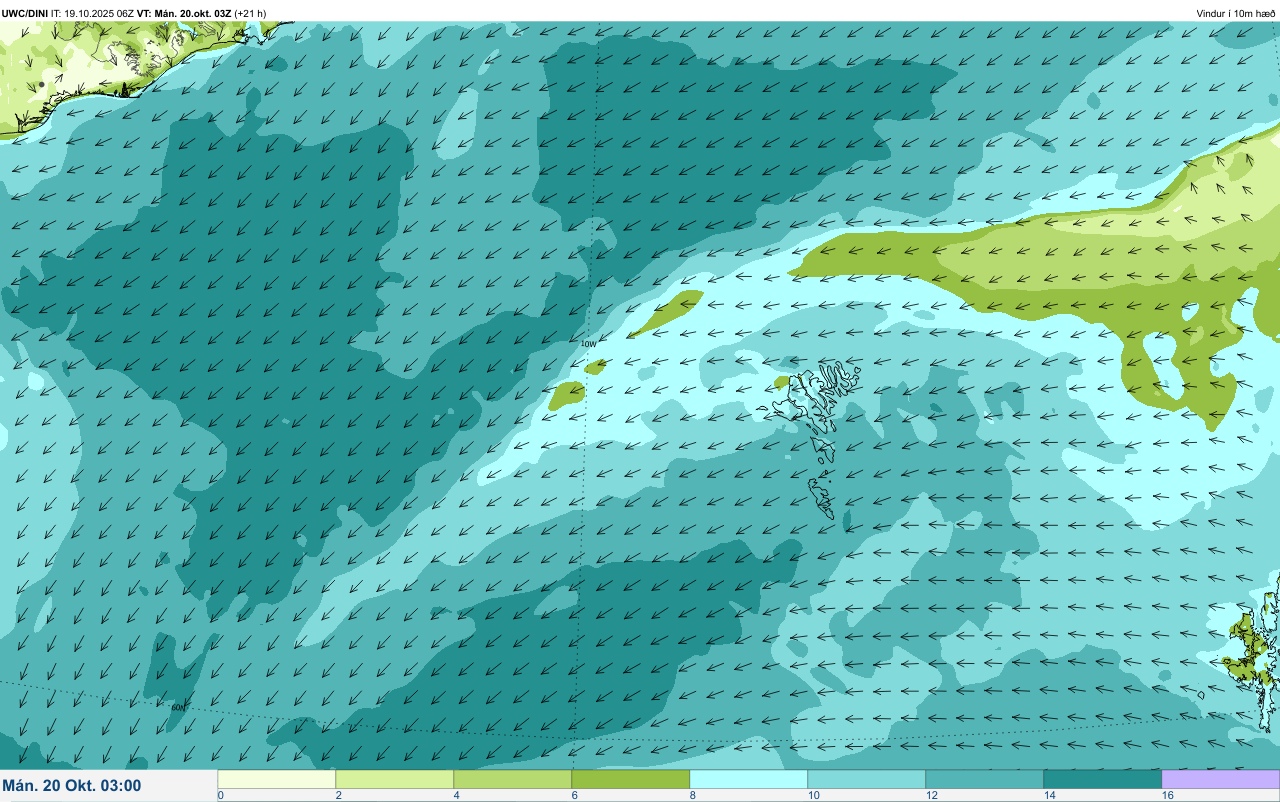Image resolution: width=1280 pixels, height=802 pixels.
Task: Click the 'UWC/DINI' model name text
Action: (x=25, y=13)
